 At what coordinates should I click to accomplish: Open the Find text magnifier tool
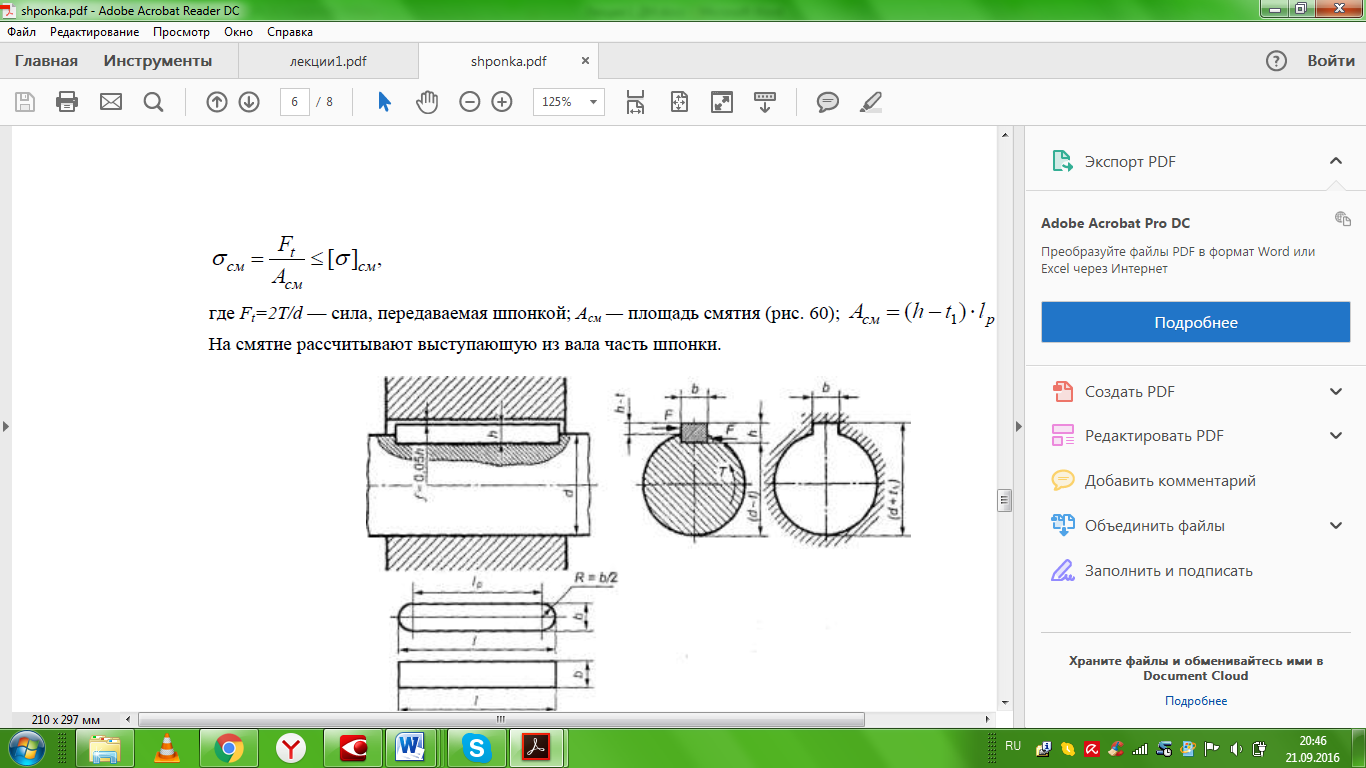click(153, 102)
